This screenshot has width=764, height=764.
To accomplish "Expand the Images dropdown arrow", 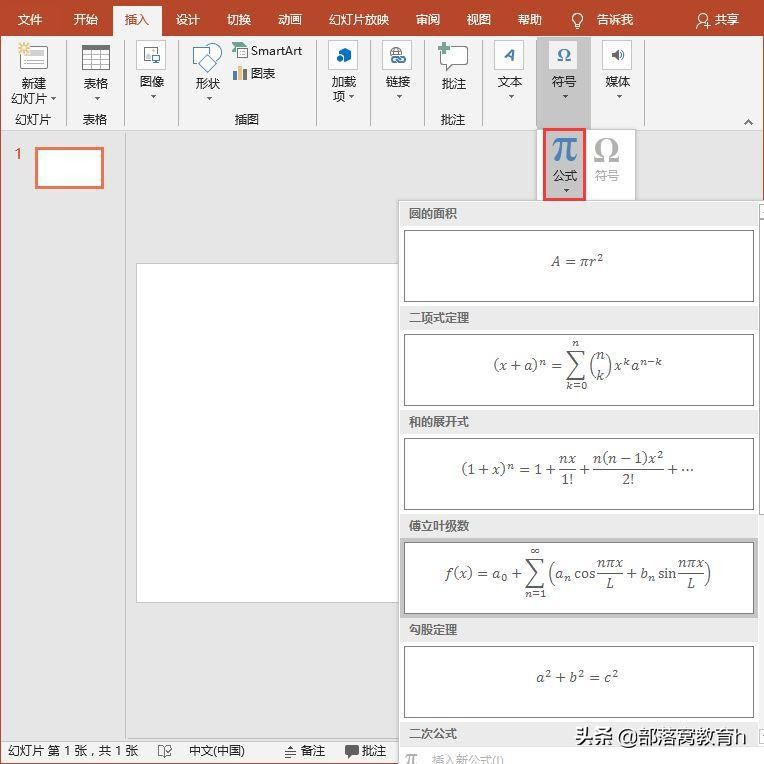I will (153, 97).
